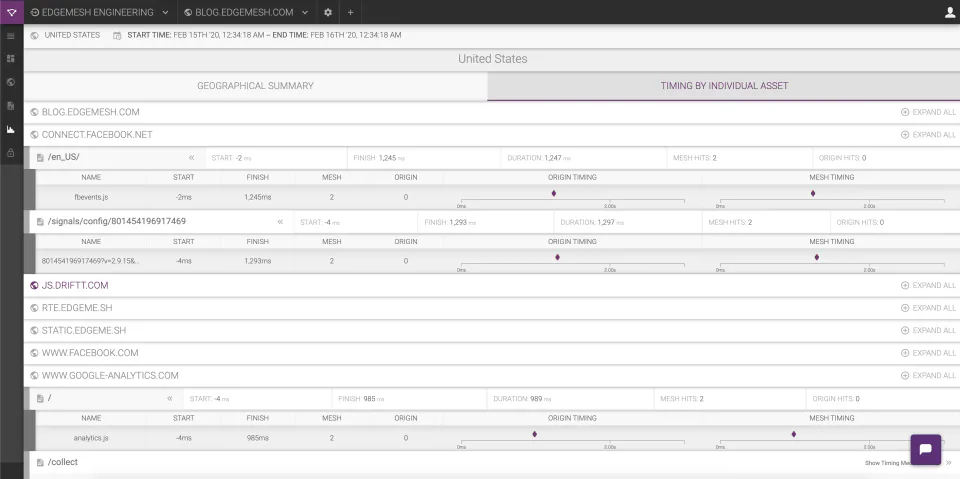Open the area chart icon in the sidebar

pyautogui.click(x=10, y=129)
